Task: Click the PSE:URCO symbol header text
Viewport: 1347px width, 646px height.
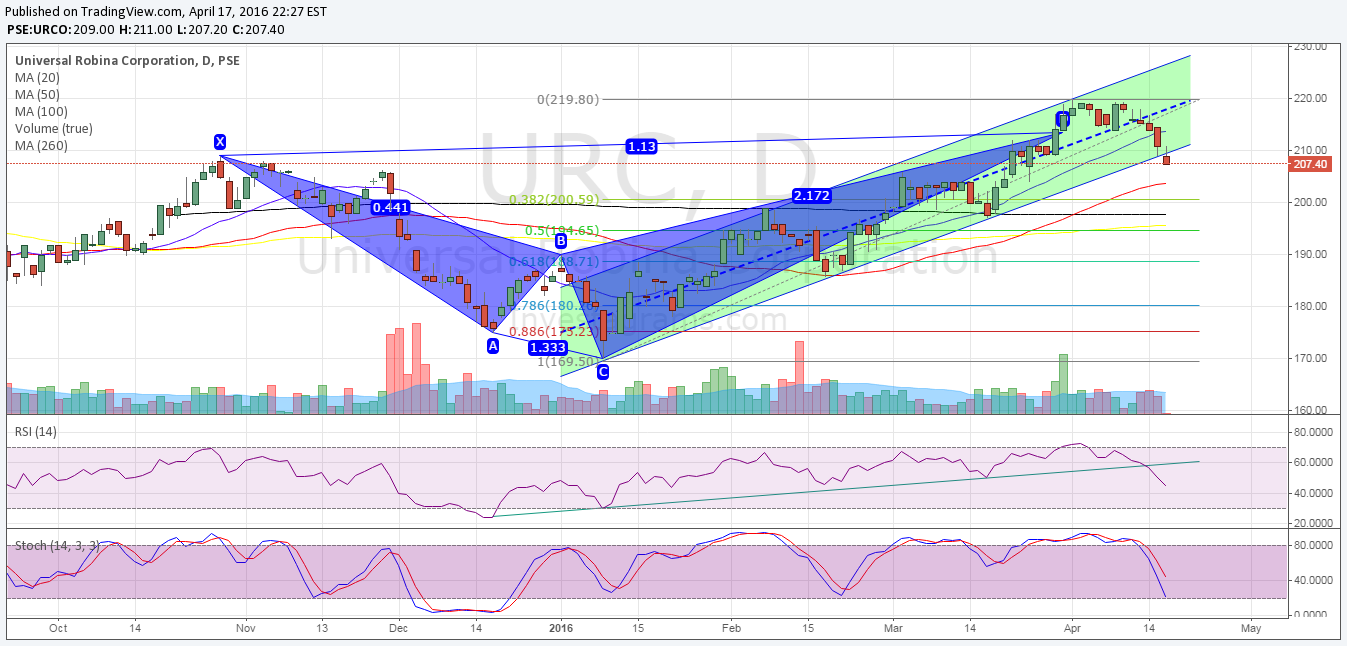Action: point(38,30)
